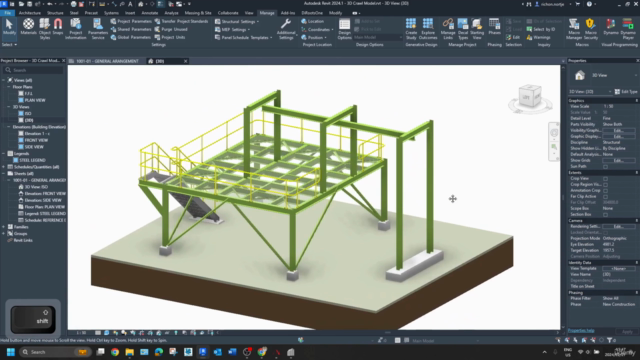Select the Modify tool
The height and width of the screenshot is (360, 640).
coord(9,28)
